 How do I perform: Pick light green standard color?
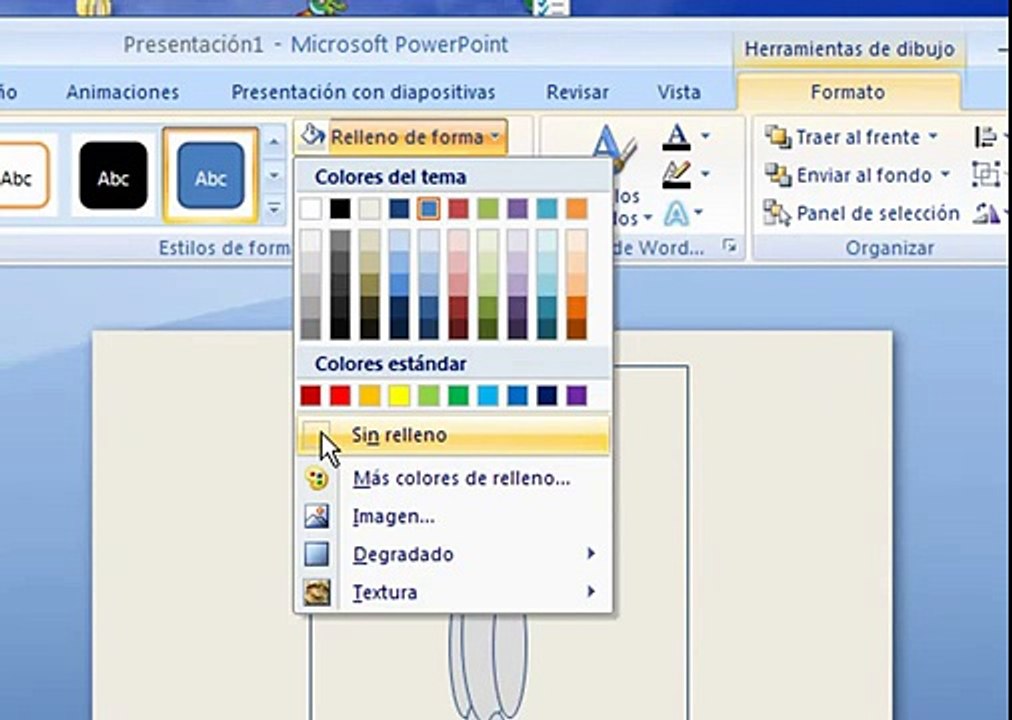[429, 395]
